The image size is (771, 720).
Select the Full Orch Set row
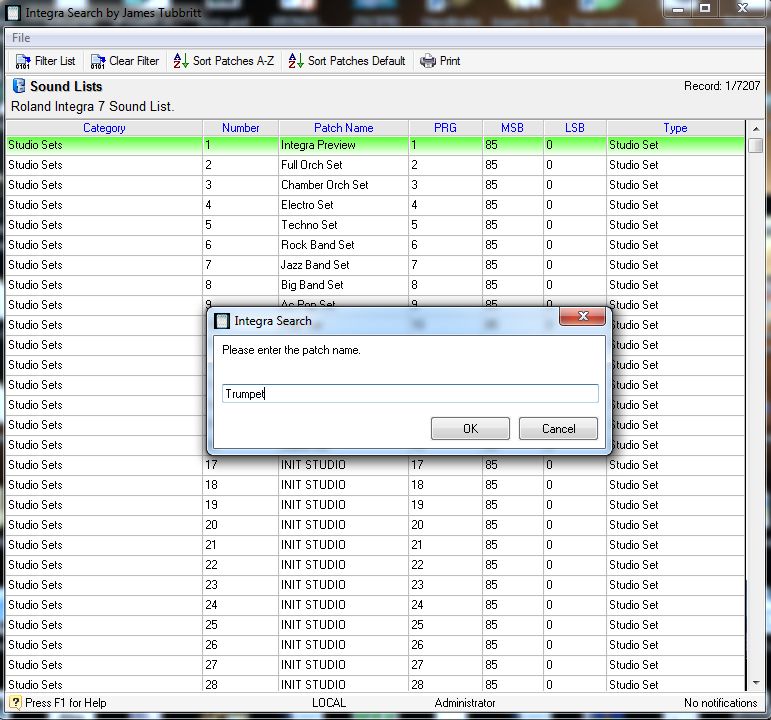(x=375, y=165)
